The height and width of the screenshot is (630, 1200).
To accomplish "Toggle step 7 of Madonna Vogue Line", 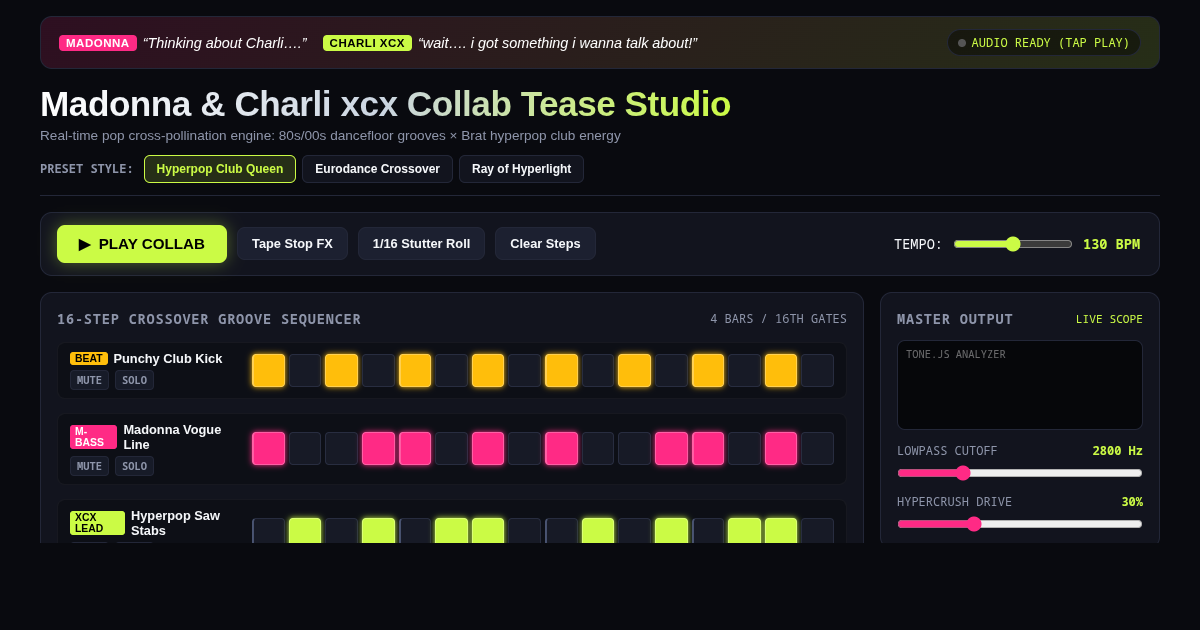I will (x=488, y=448).
